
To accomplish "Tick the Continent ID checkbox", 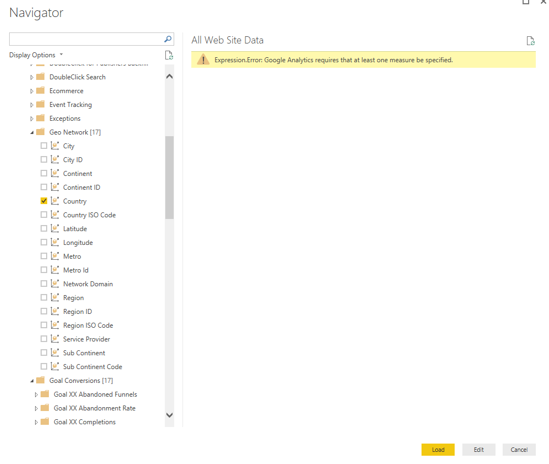I will tap(44, 187).
